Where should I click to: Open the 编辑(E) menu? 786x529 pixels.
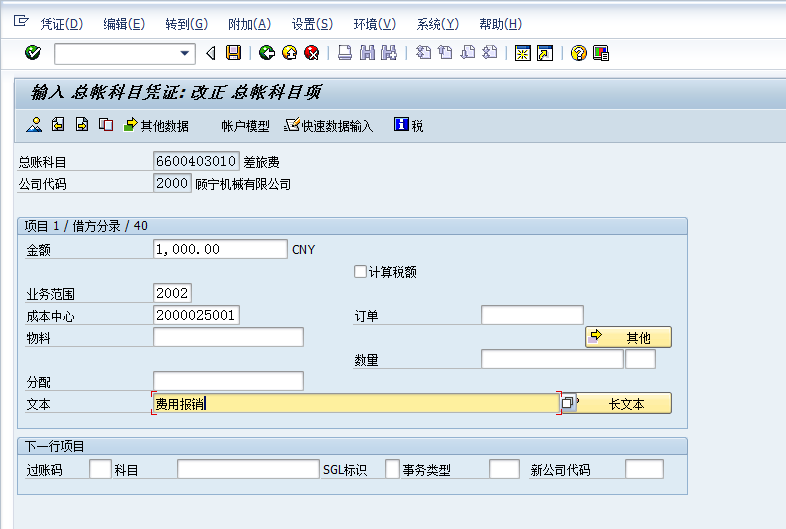coord(124,24)
